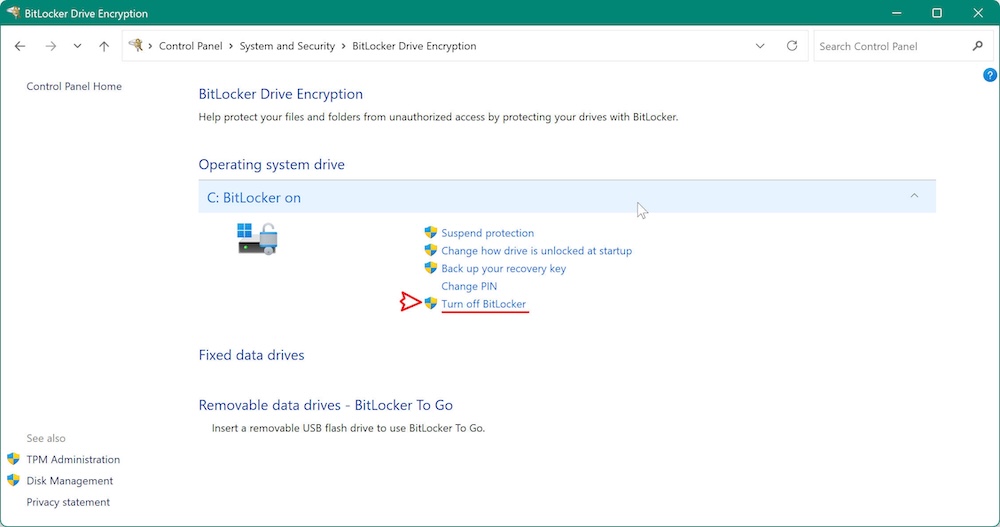Select BitLocker Drive Encryption breadcrumb
This screenshot has width=1000, height=527.
coord(414,46)
